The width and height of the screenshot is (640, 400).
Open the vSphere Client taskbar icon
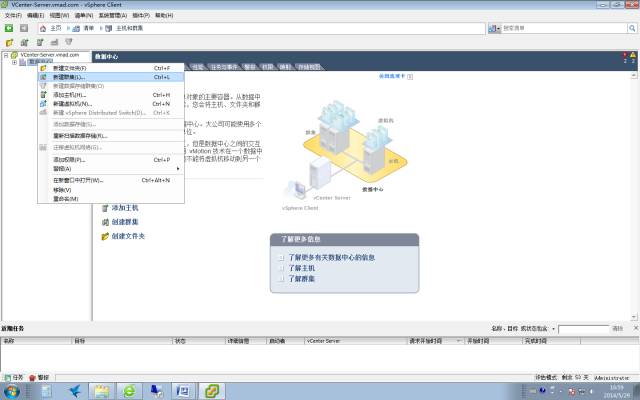coord(212,391)
